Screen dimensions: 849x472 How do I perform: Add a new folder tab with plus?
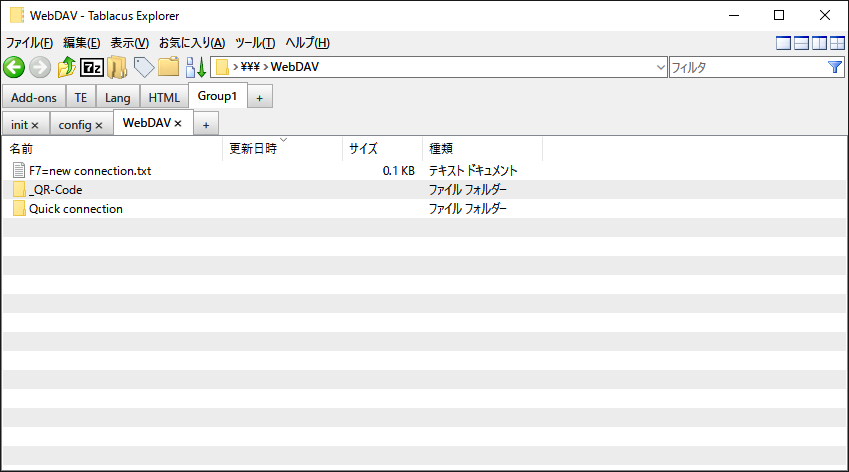(206, 125)
